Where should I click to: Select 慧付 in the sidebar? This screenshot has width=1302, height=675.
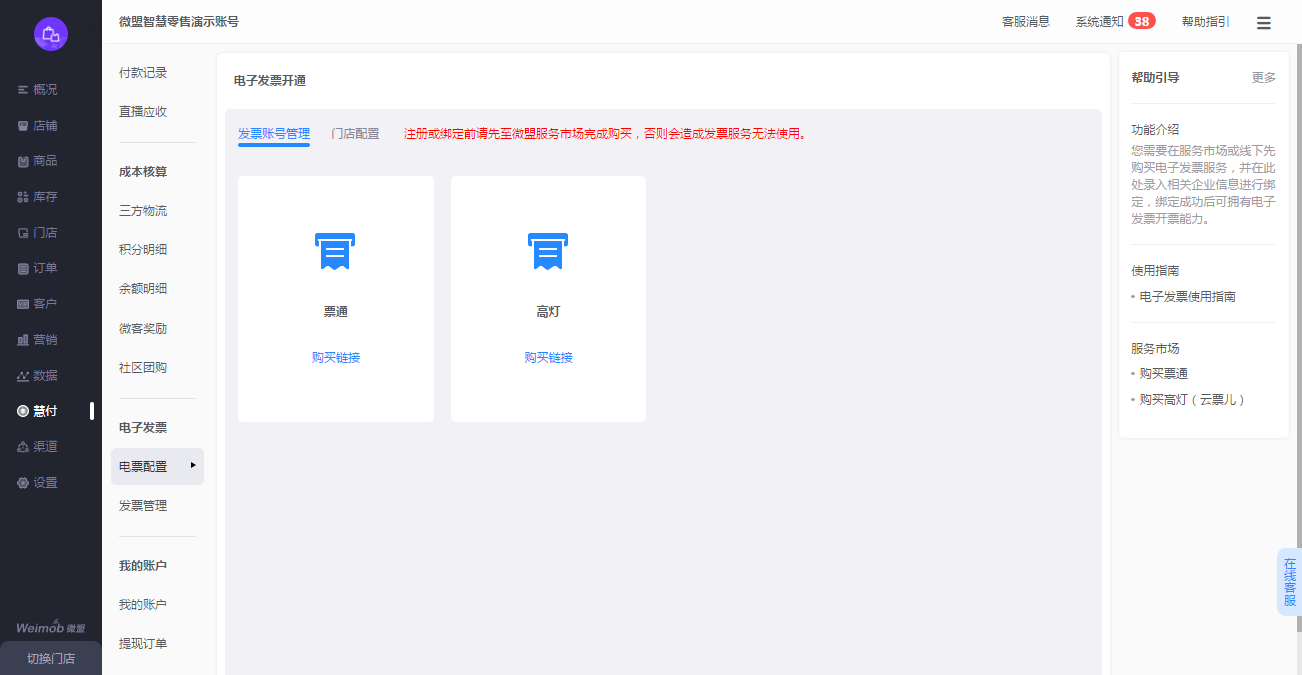click(x=38, y=411)
